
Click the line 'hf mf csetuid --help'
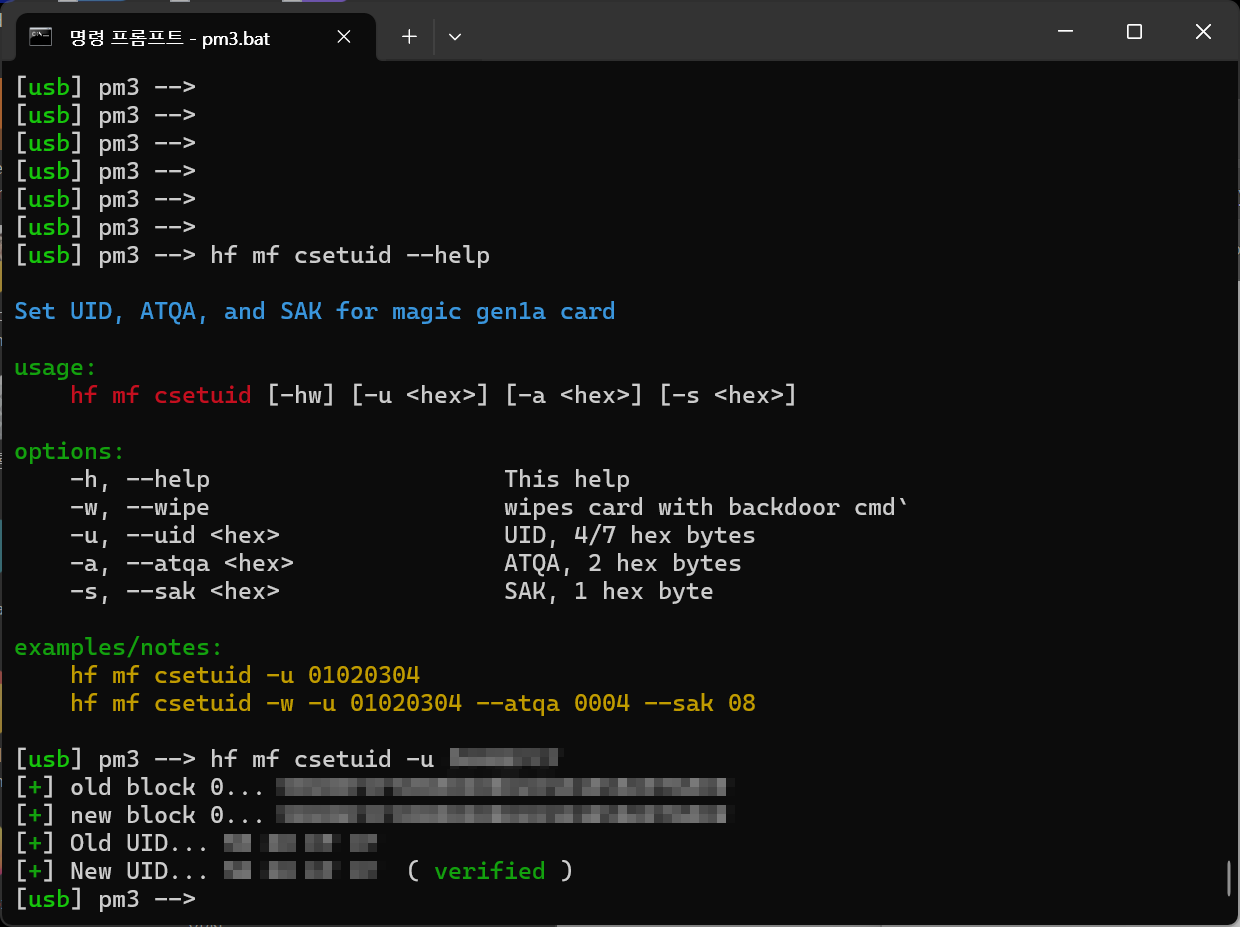click(350, 255)
